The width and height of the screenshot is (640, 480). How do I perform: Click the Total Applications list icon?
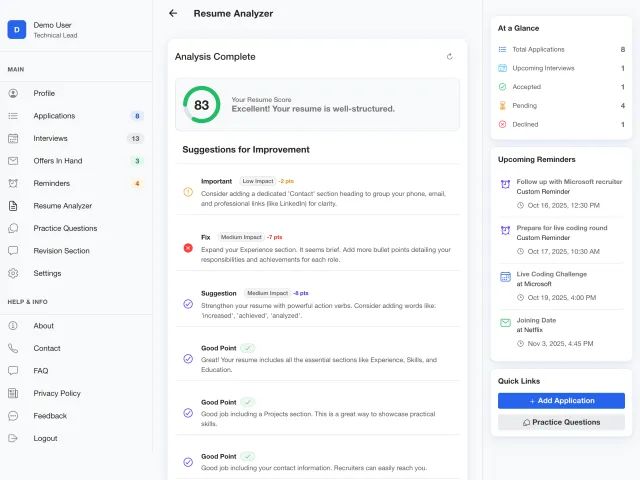(502, 49)
